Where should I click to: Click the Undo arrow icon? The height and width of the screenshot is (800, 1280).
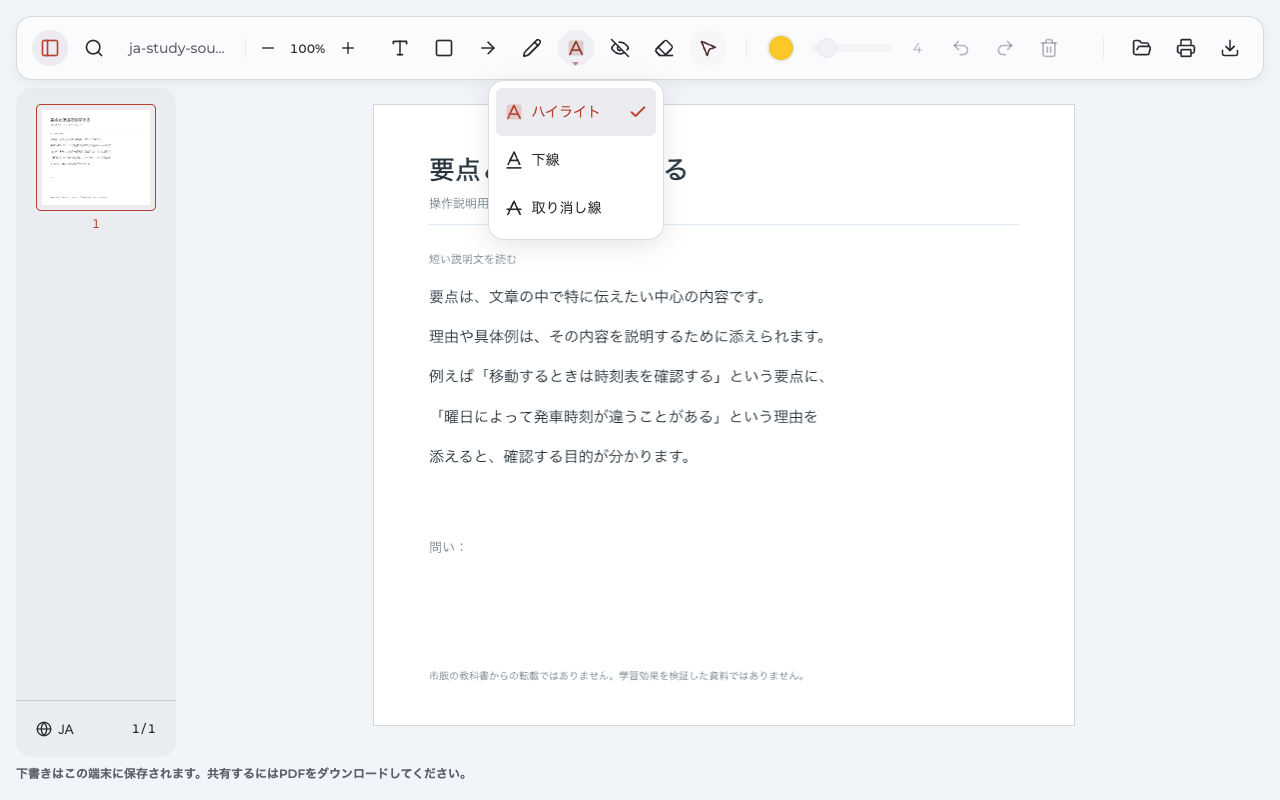tap(961, 48)
